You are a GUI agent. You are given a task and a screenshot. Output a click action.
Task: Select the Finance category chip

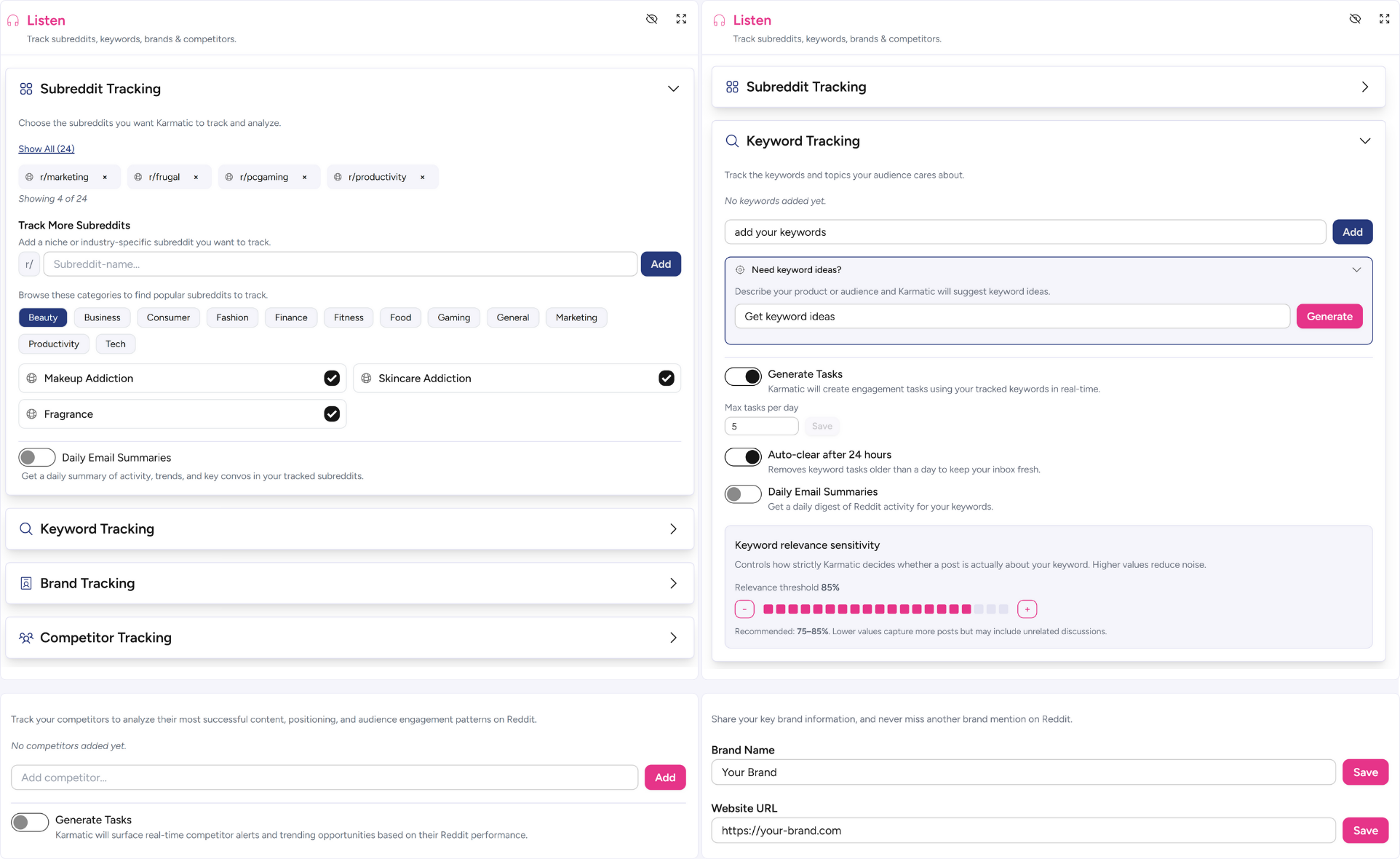(x=291, y=317)
